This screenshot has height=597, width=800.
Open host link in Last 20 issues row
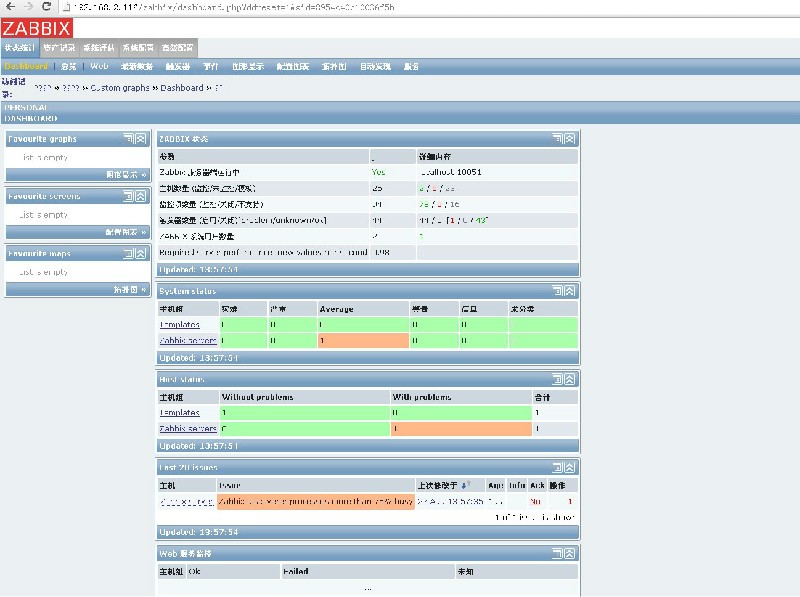pyautogui.click(x=187, y=502)
